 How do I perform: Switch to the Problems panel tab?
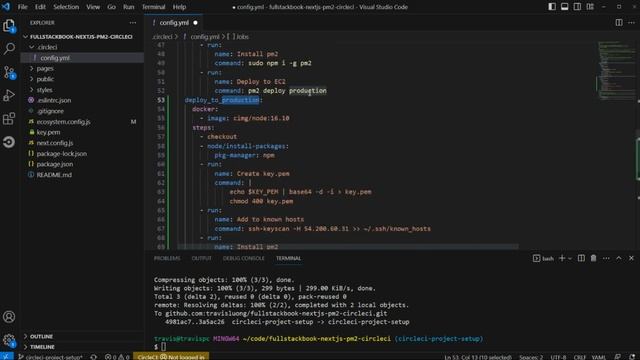167,258
